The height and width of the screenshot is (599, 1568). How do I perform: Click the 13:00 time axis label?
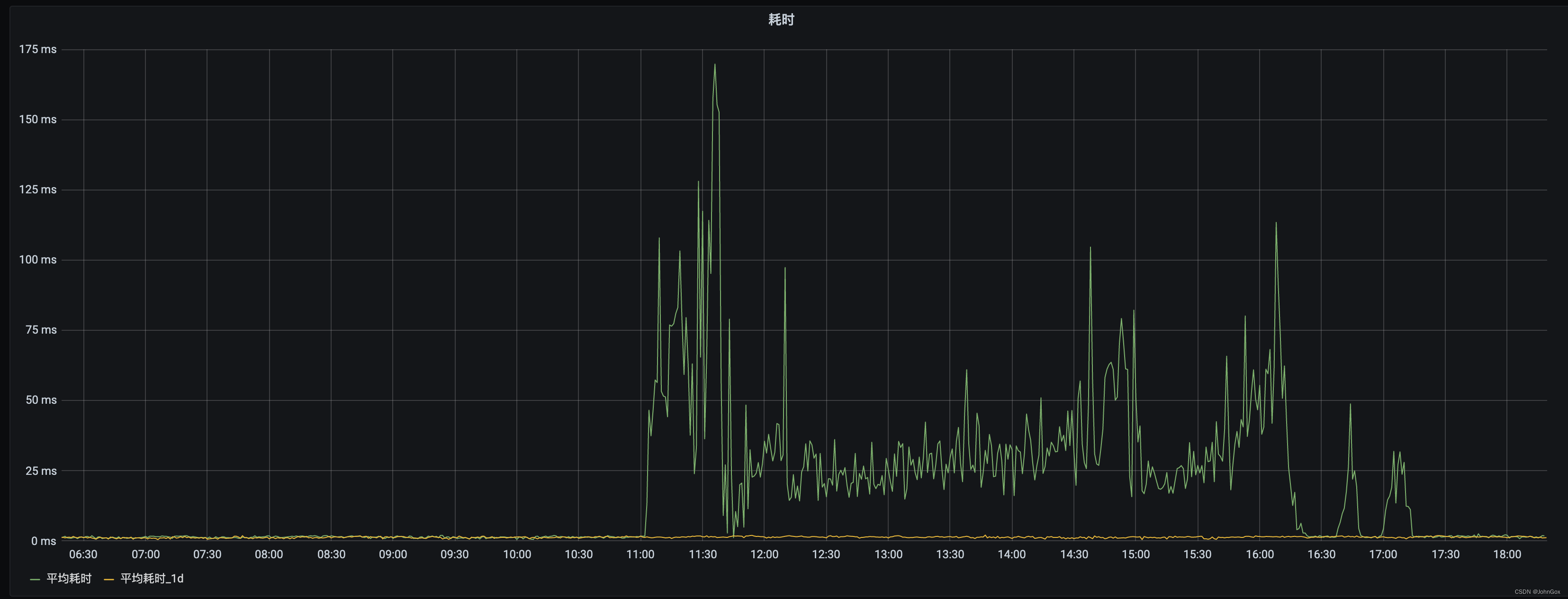(888, 554)
